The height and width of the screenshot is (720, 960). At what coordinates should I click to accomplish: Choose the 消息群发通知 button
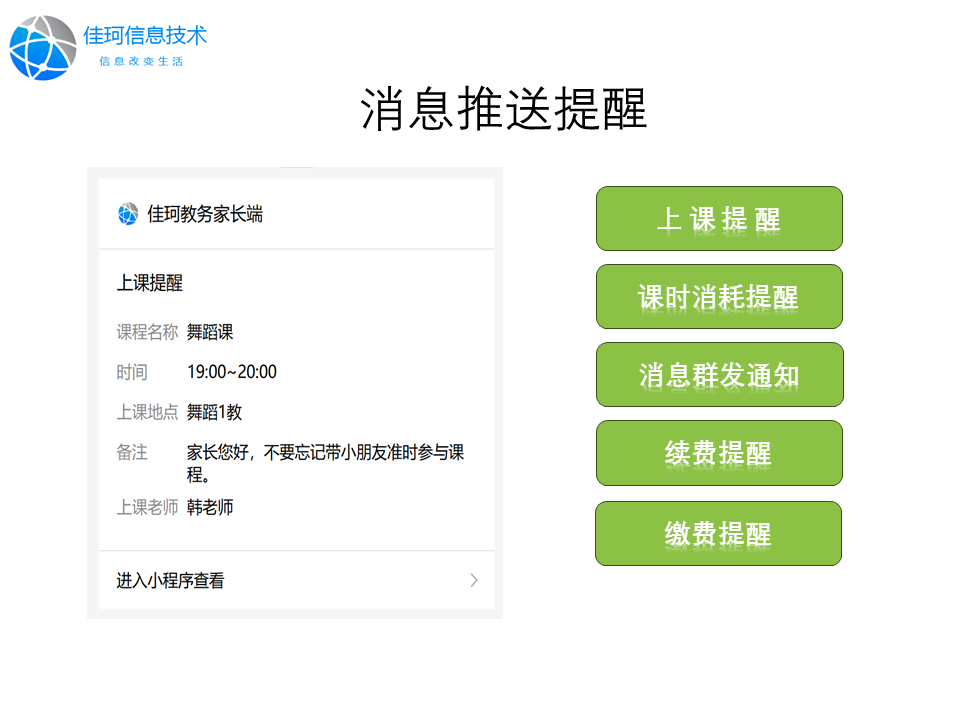tap(719, 375)
